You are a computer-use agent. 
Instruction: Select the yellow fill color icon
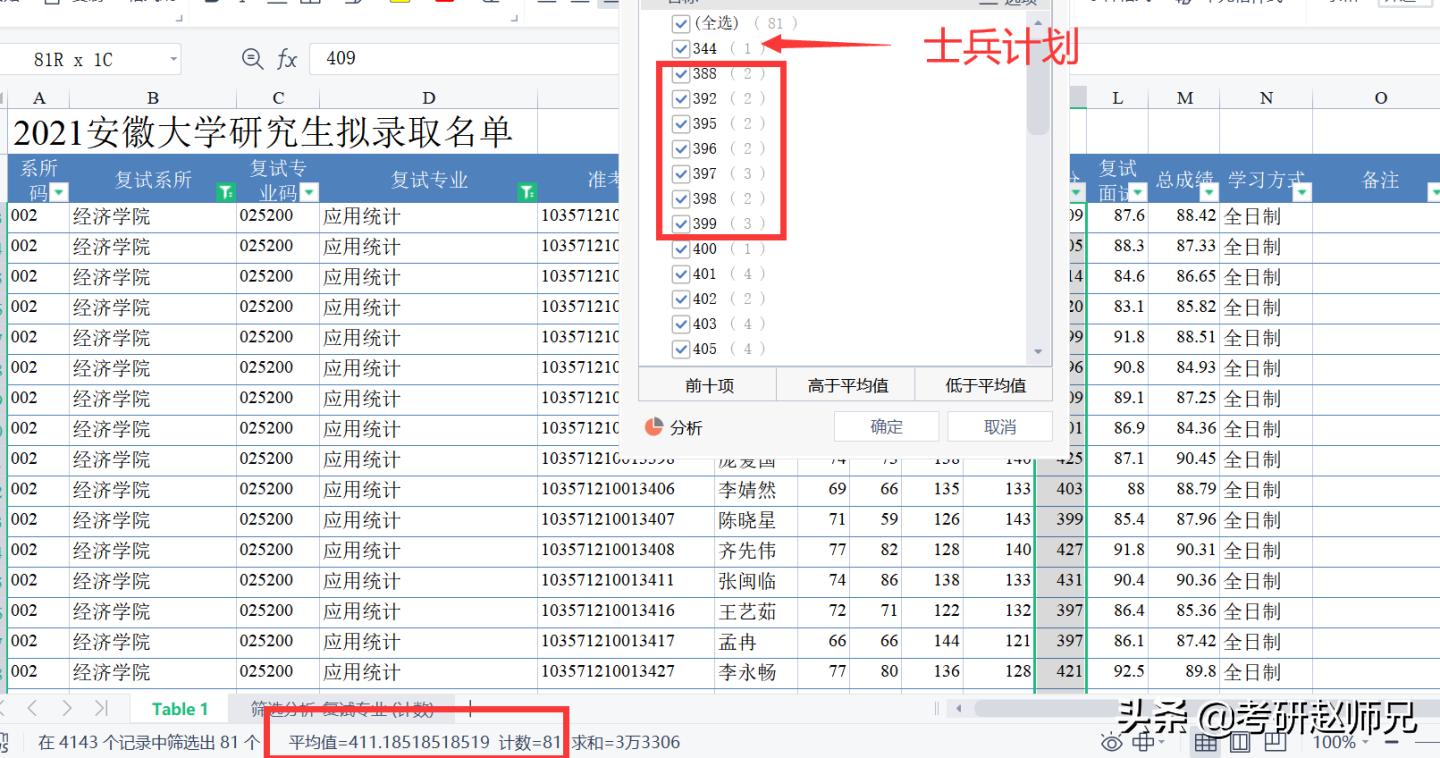pyautogui.click(x=400, y=5)
